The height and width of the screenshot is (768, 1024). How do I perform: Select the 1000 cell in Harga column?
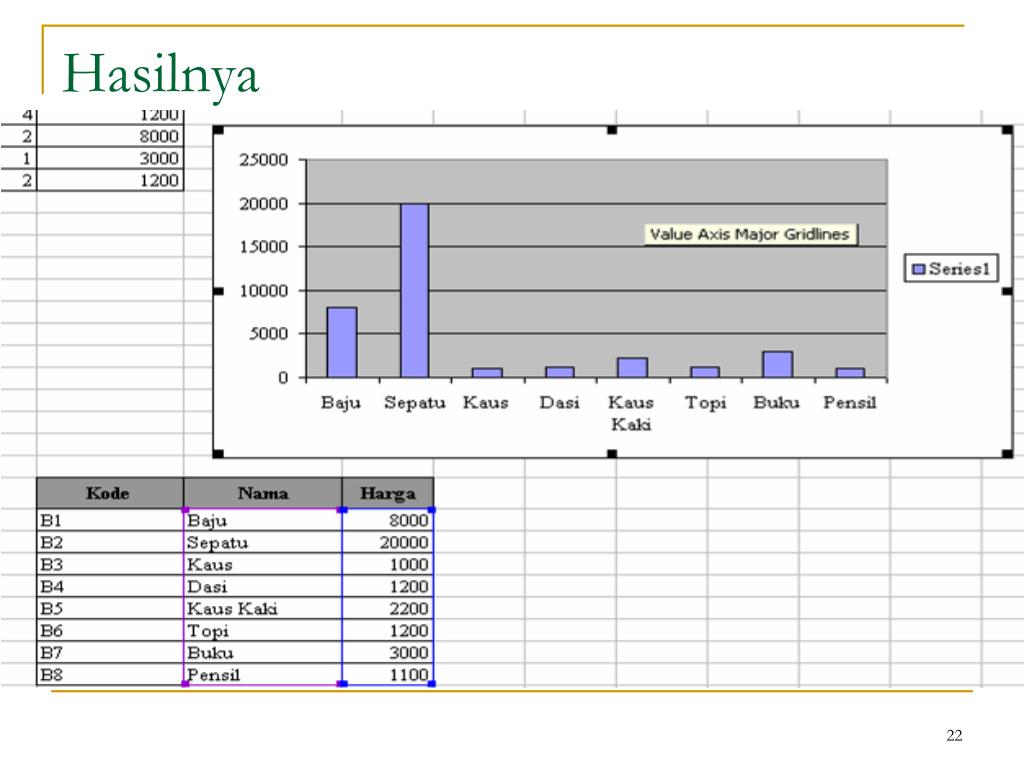coord(388,565)
